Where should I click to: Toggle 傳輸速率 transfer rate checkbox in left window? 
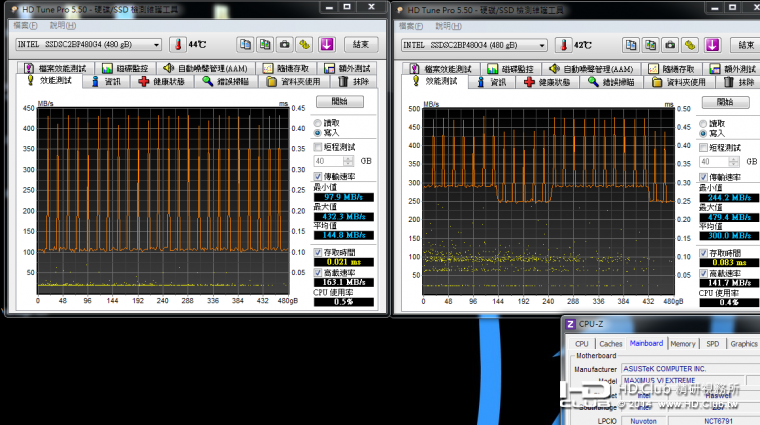(x=317, y=176)
